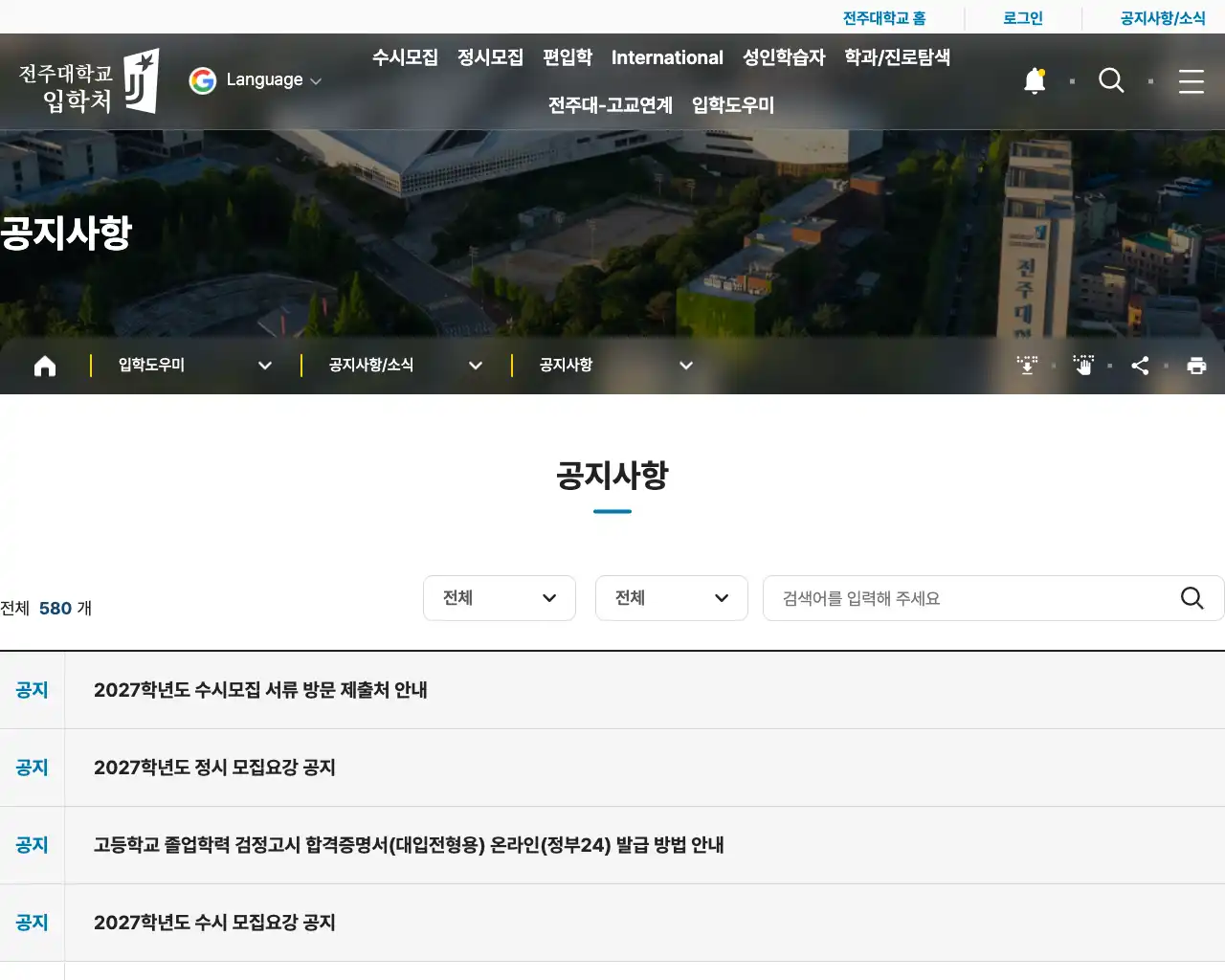Viewport: 1225px width, 980px height.
Task: Click the hand pointer icon in breadcrumb bar
Action: (x=1083, y=366)
